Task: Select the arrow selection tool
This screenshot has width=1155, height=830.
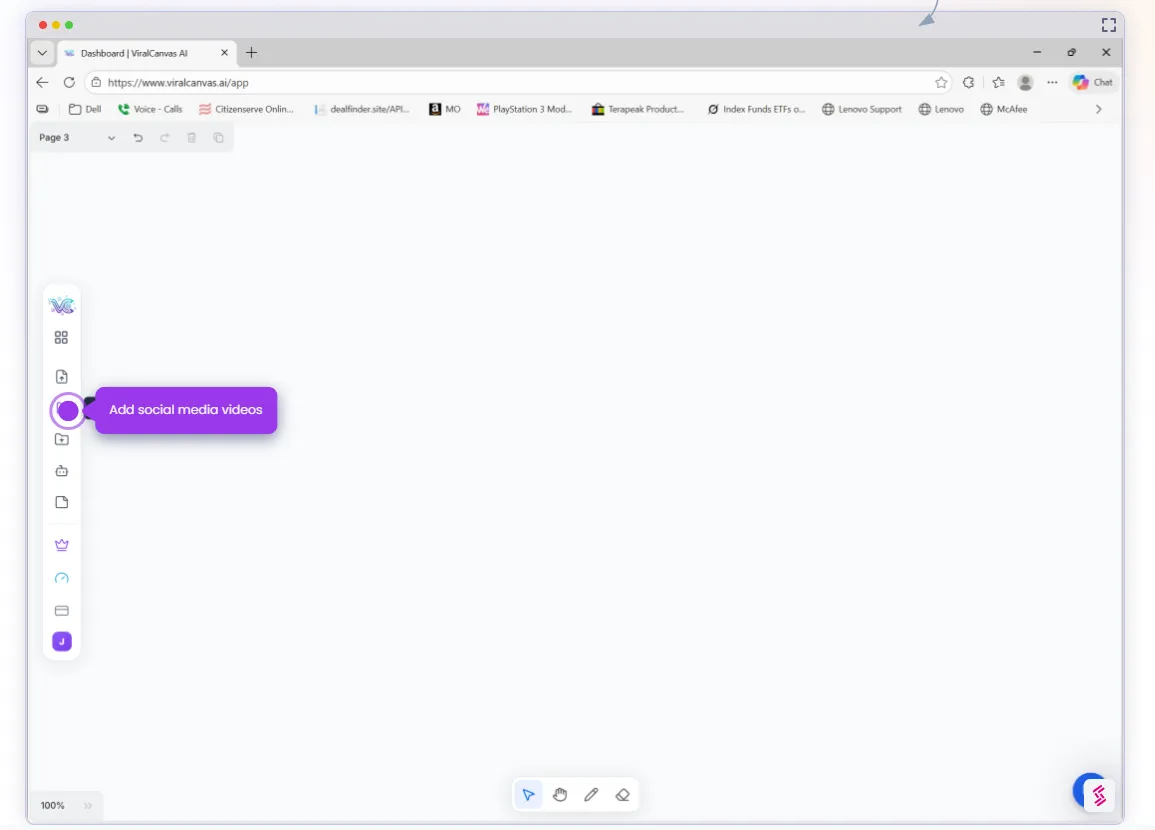Action: coord(528,794)
